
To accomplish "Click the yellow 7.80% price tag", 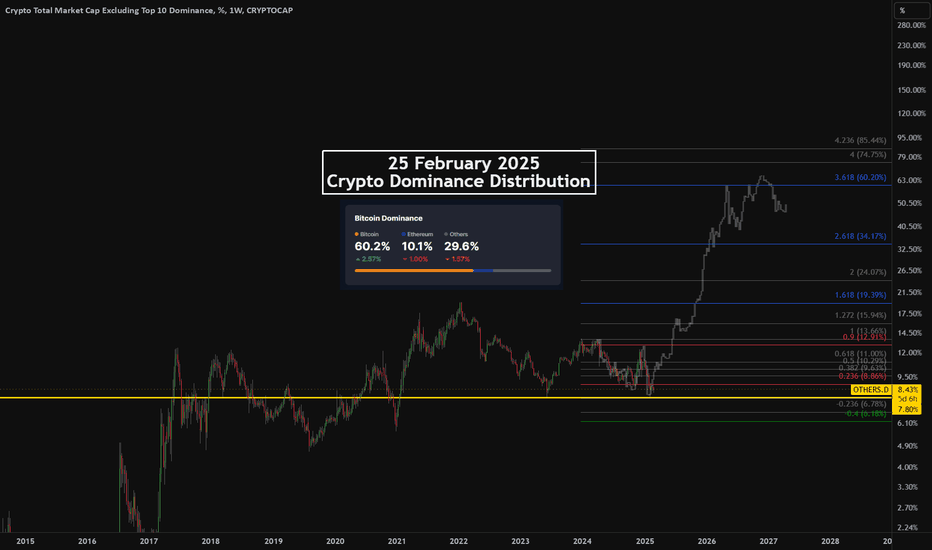I will (x=908, y=410).
